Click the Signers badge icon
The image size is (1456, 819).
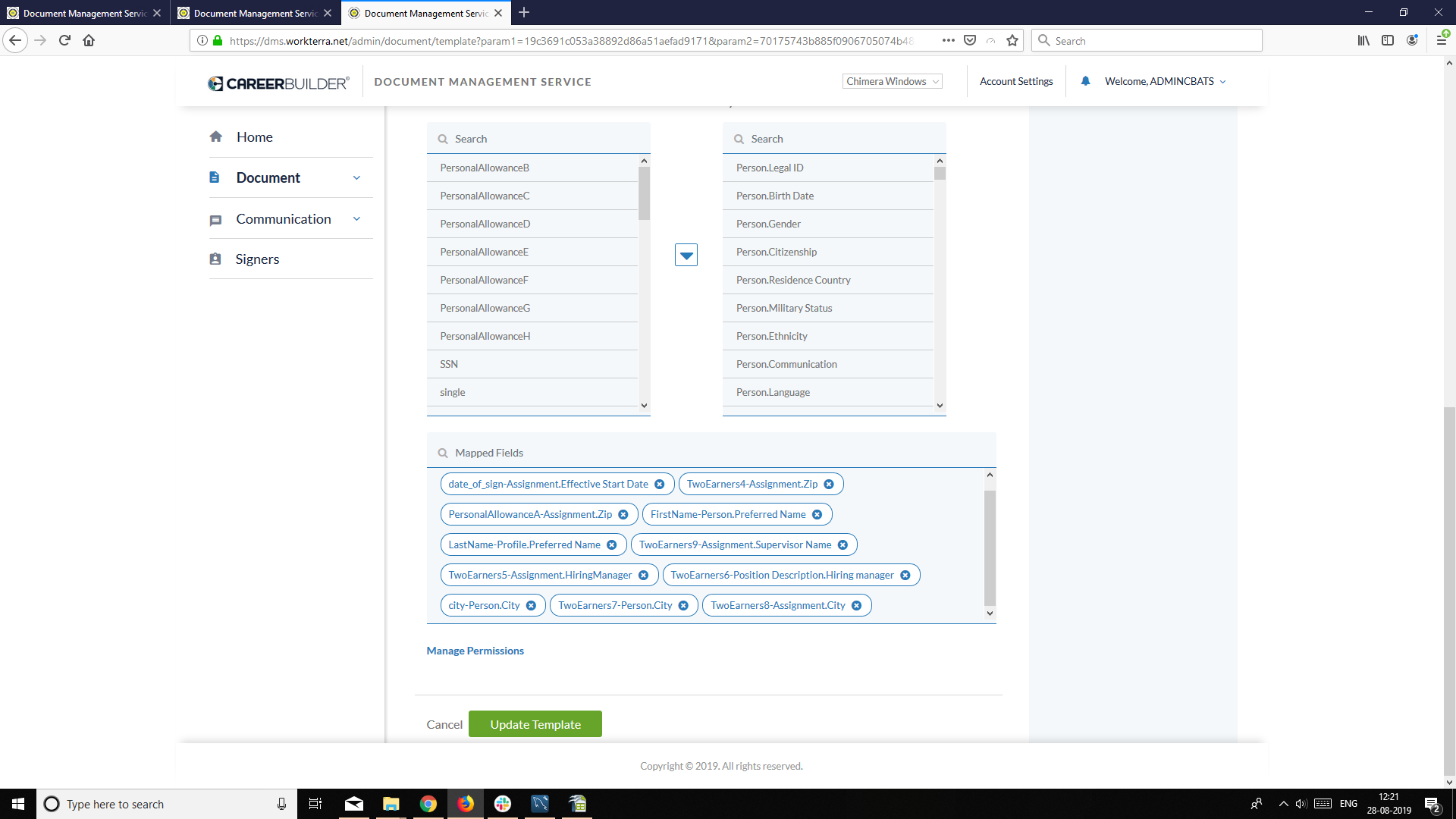click(x=216, y=259)
